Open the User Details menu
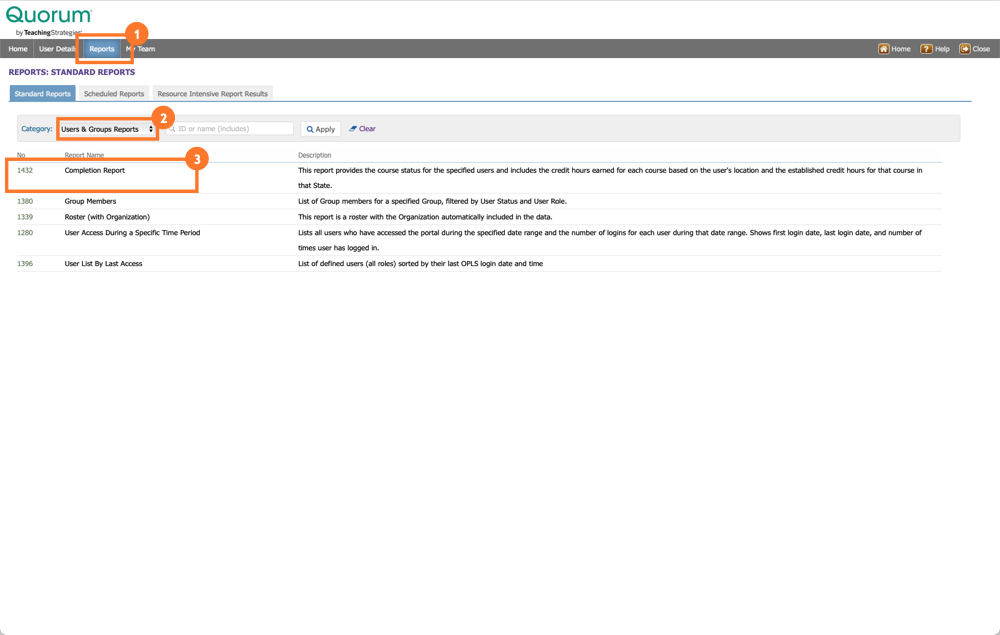The height and width of the screenshot is (635, 1000). tap(57, 48)
